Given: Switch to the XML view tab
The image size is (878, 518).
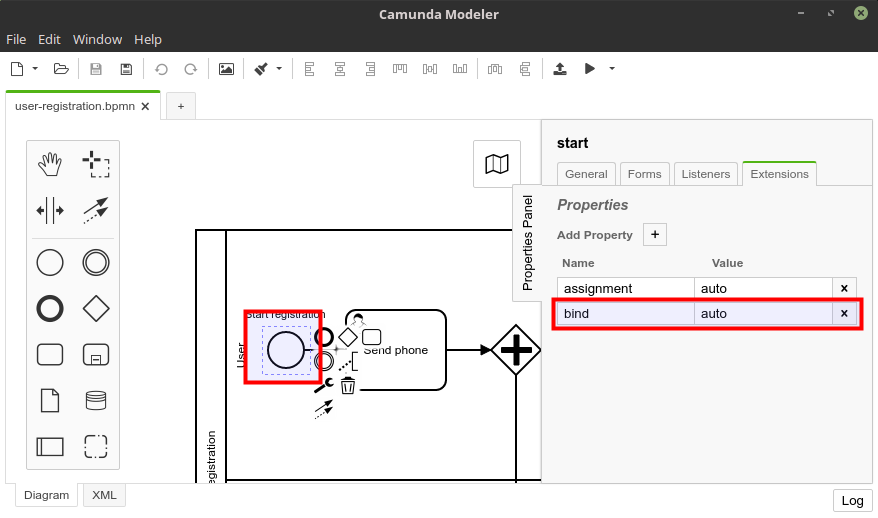Looking at the screenshot, I should tap(104, 495).
